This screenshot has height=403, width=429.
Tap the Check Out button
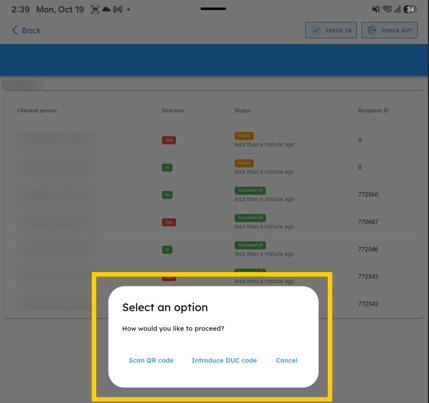pos(390,30)
